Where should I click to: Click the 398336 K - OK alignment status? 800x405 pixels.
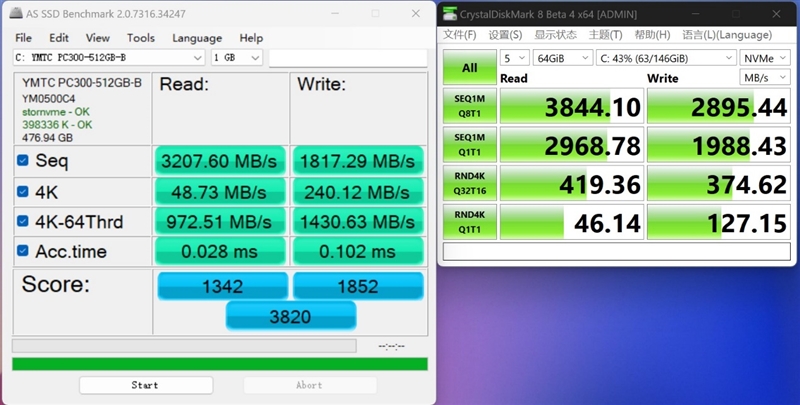[57, 124]
